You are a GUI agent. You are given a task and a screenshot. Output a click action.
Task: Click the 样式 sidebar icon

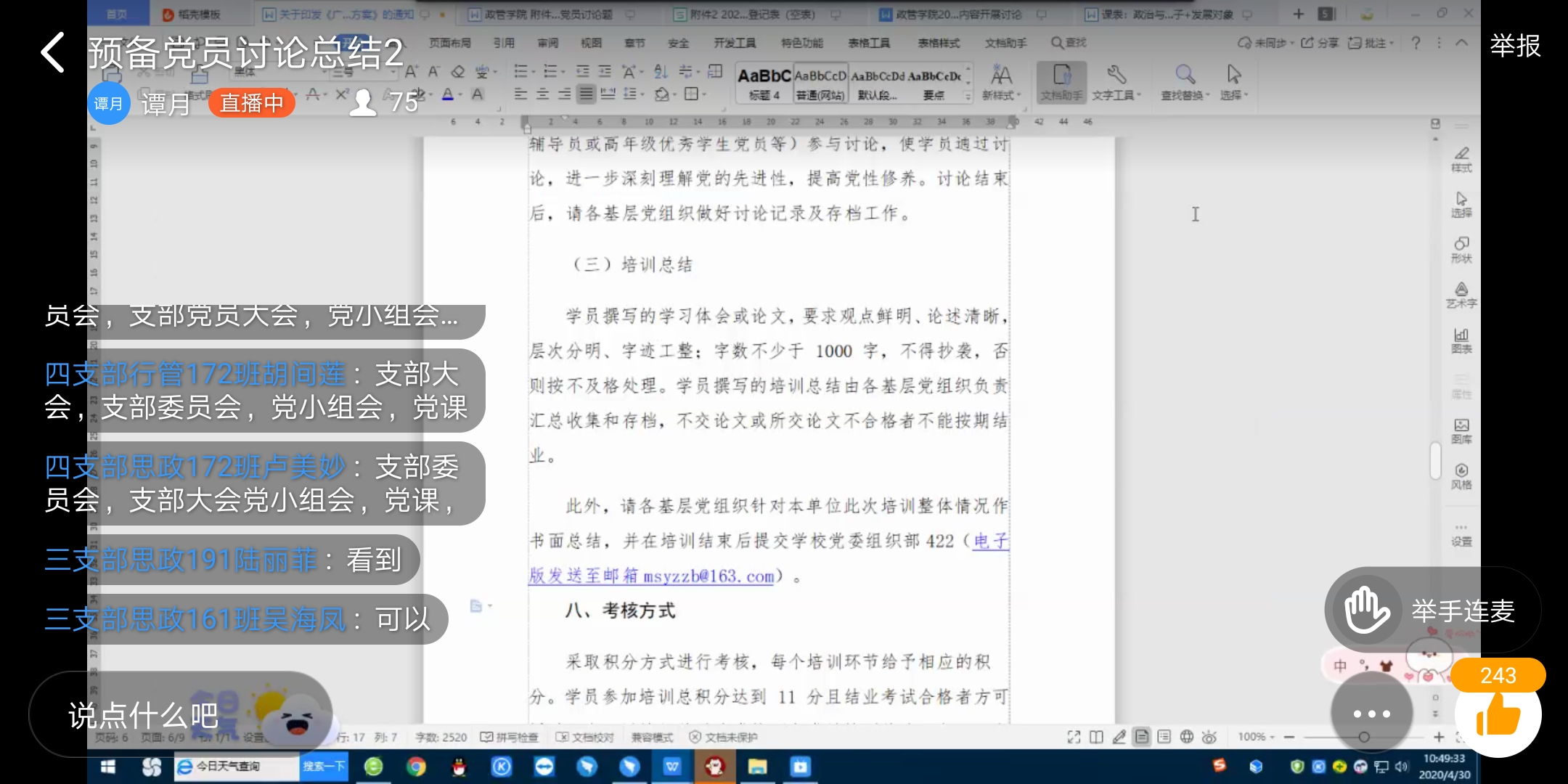(x=1461, y=159)
